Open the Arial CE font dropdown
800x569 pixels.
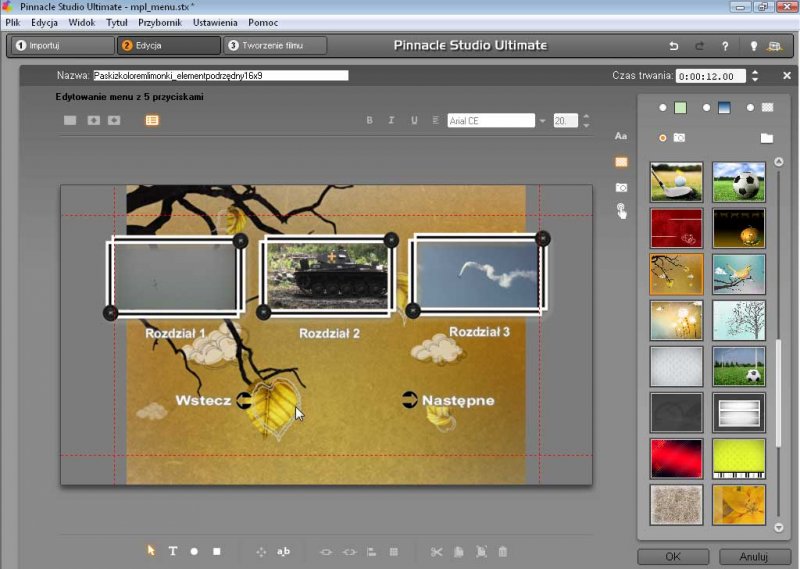pos(542,121)
